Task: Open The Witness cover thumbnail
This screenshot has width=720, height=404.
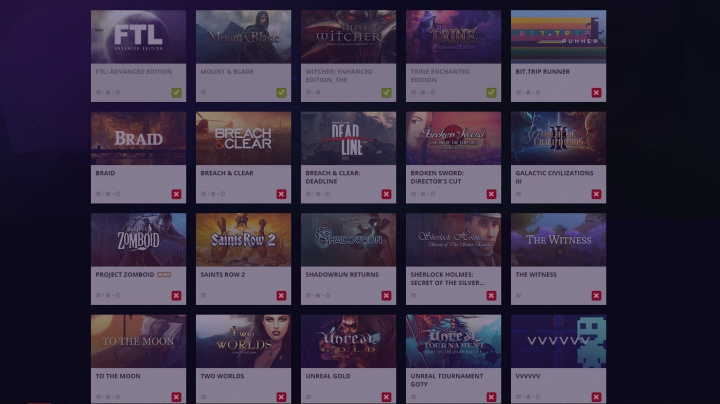Action: point(558,240)
